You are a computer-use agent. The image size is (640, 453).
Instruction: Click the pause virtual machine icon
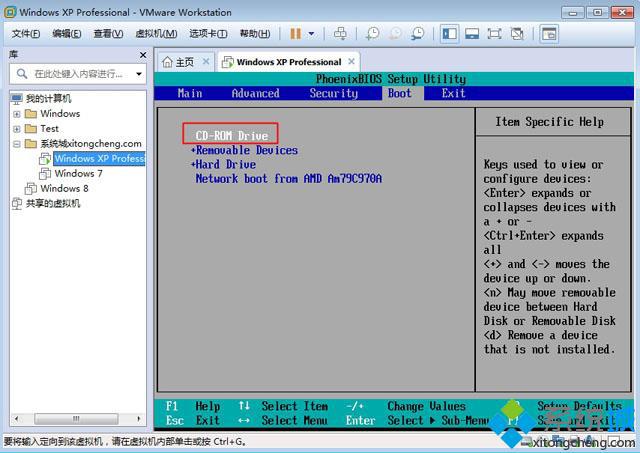296,33
